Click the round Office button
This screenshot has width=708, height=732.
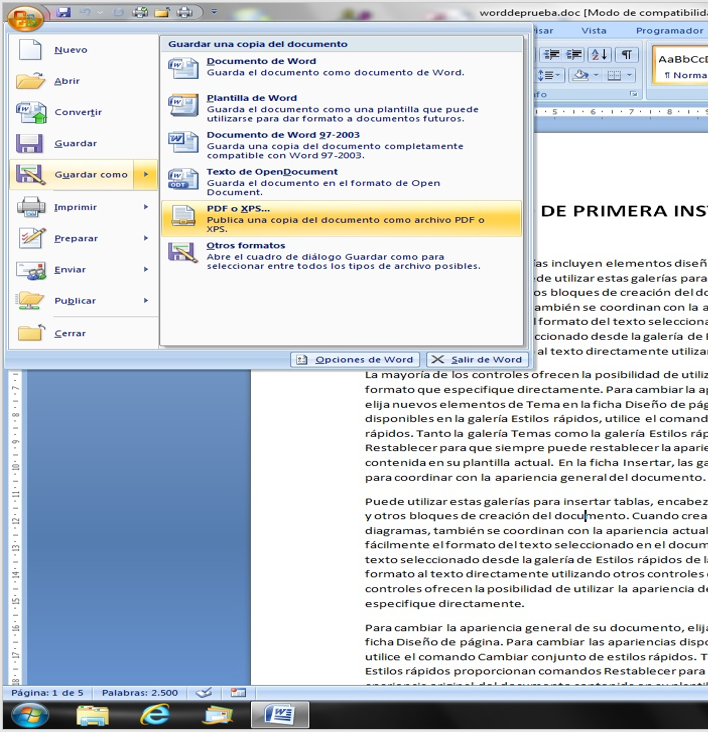pos(25,18)
